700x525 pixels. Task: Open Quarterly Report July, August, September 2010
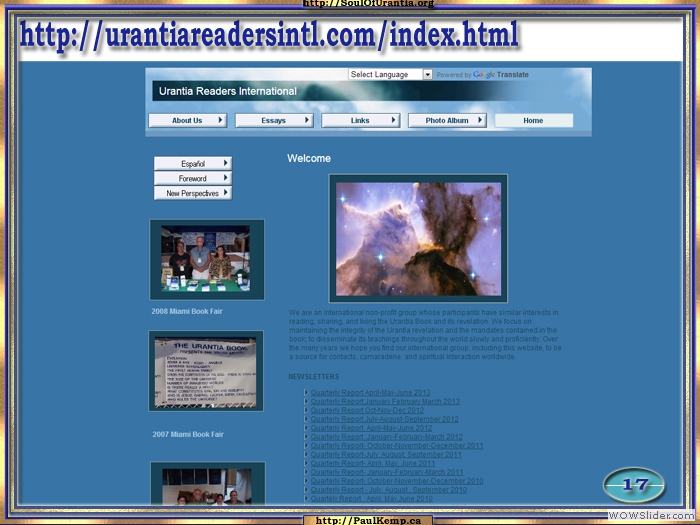pos(389,490)
